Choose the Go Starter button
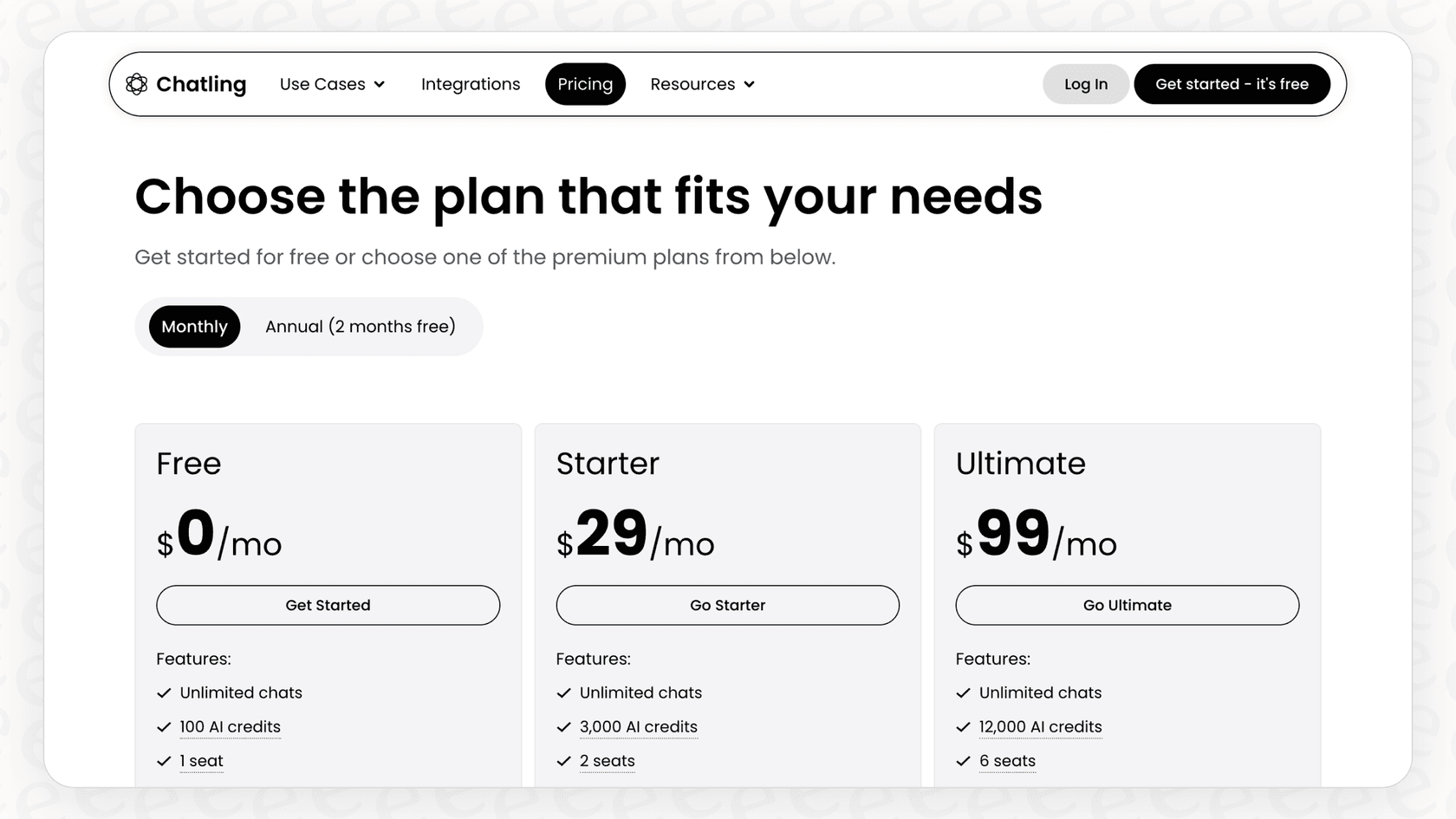Image resolution: width=1456 pixels, height=819 pixels. 727,605
